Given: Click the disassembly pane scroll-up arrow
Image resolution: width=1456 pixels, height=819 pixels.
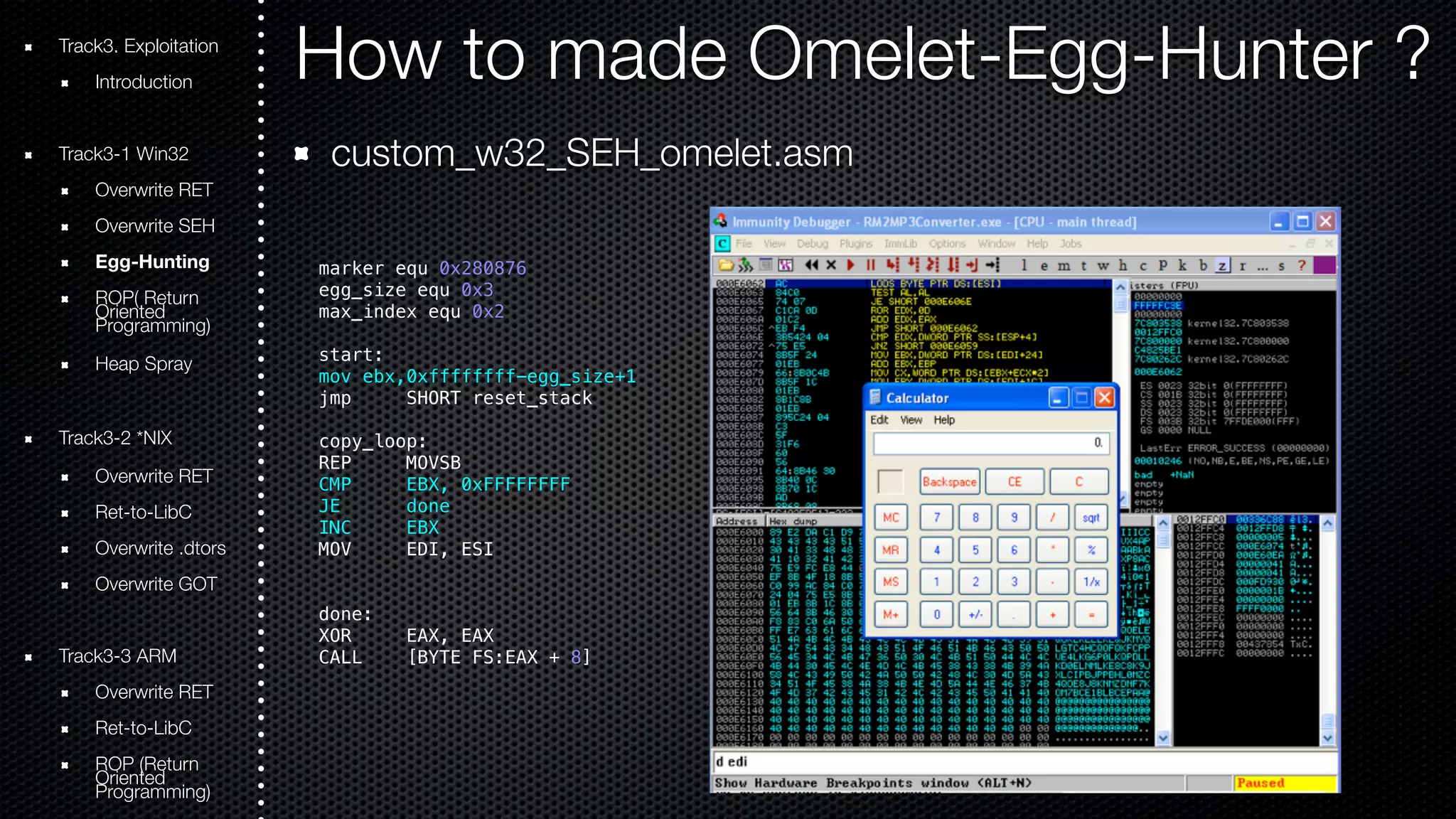Looking at the screenshot, I should 1120,287.
